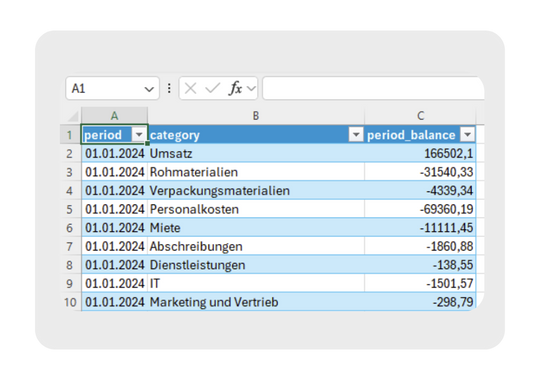Select the value -4339,34

coord(420,191)
